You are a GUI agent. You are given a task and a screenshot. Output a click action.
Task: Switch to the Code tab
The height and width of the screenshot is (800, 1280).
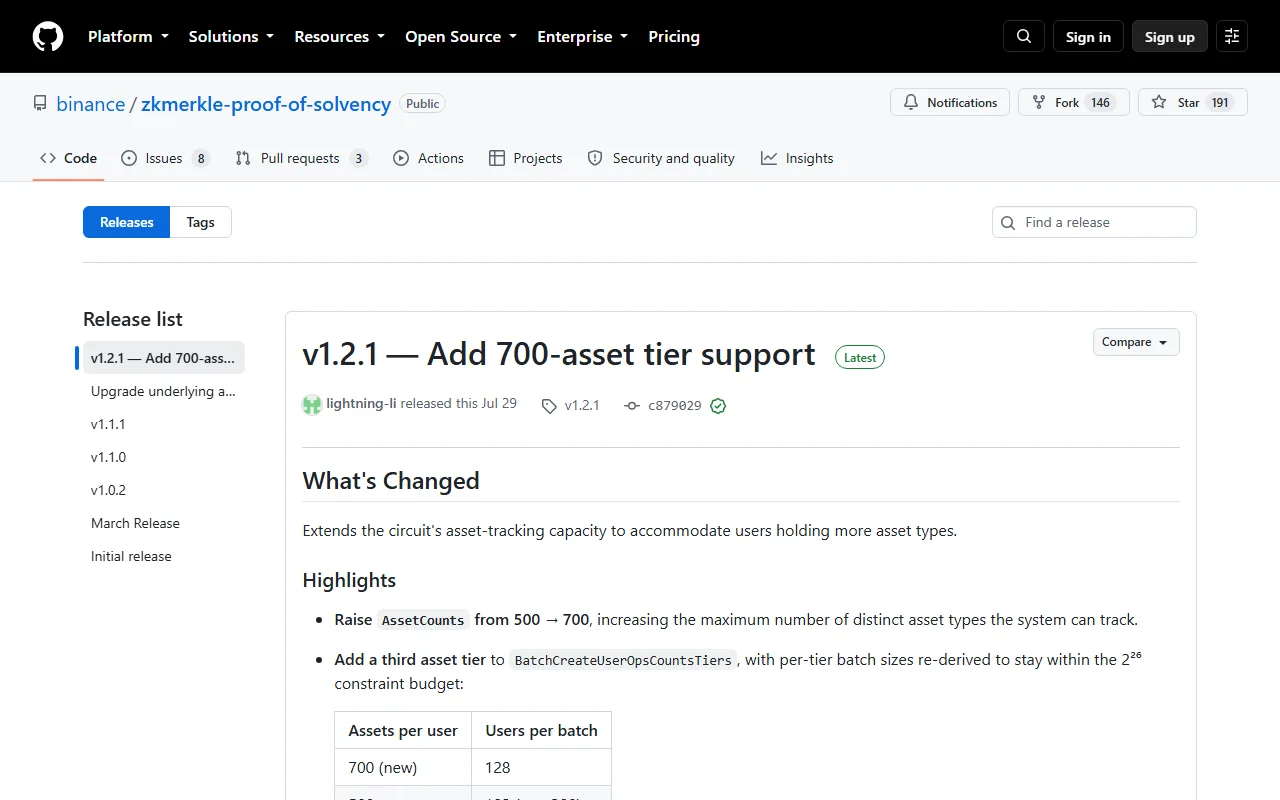tap(68, 158)
